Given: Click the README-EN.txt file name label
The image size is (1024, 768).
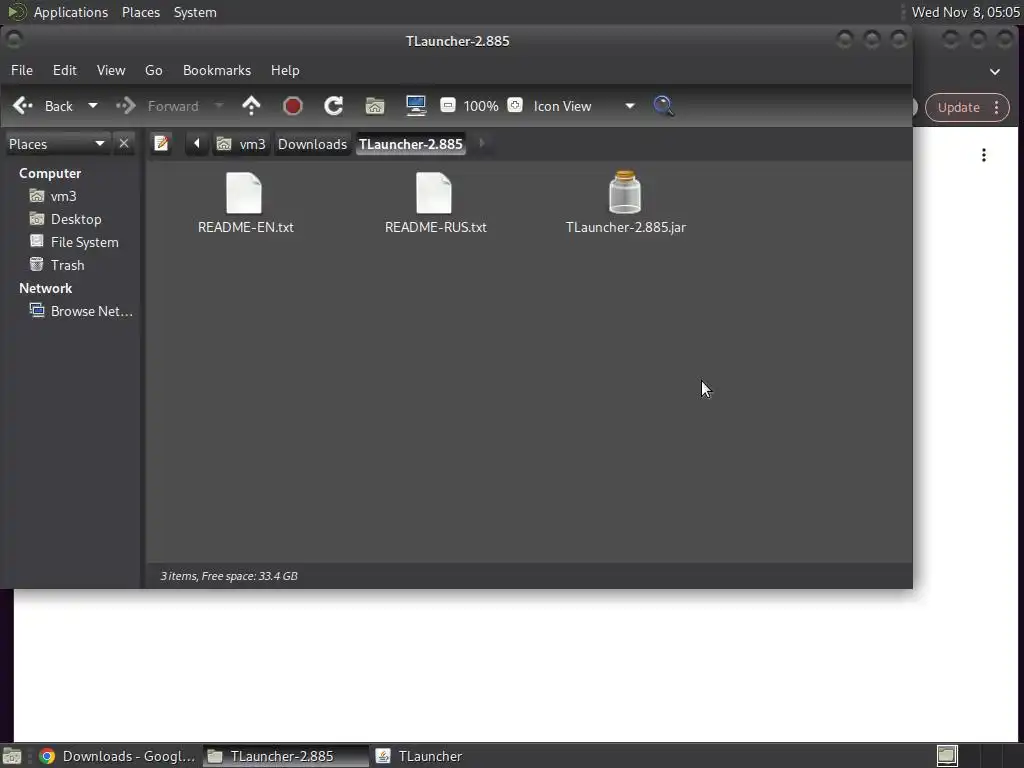Looking at the screenshot, I should pyautogui.click(x=246, y=227).
